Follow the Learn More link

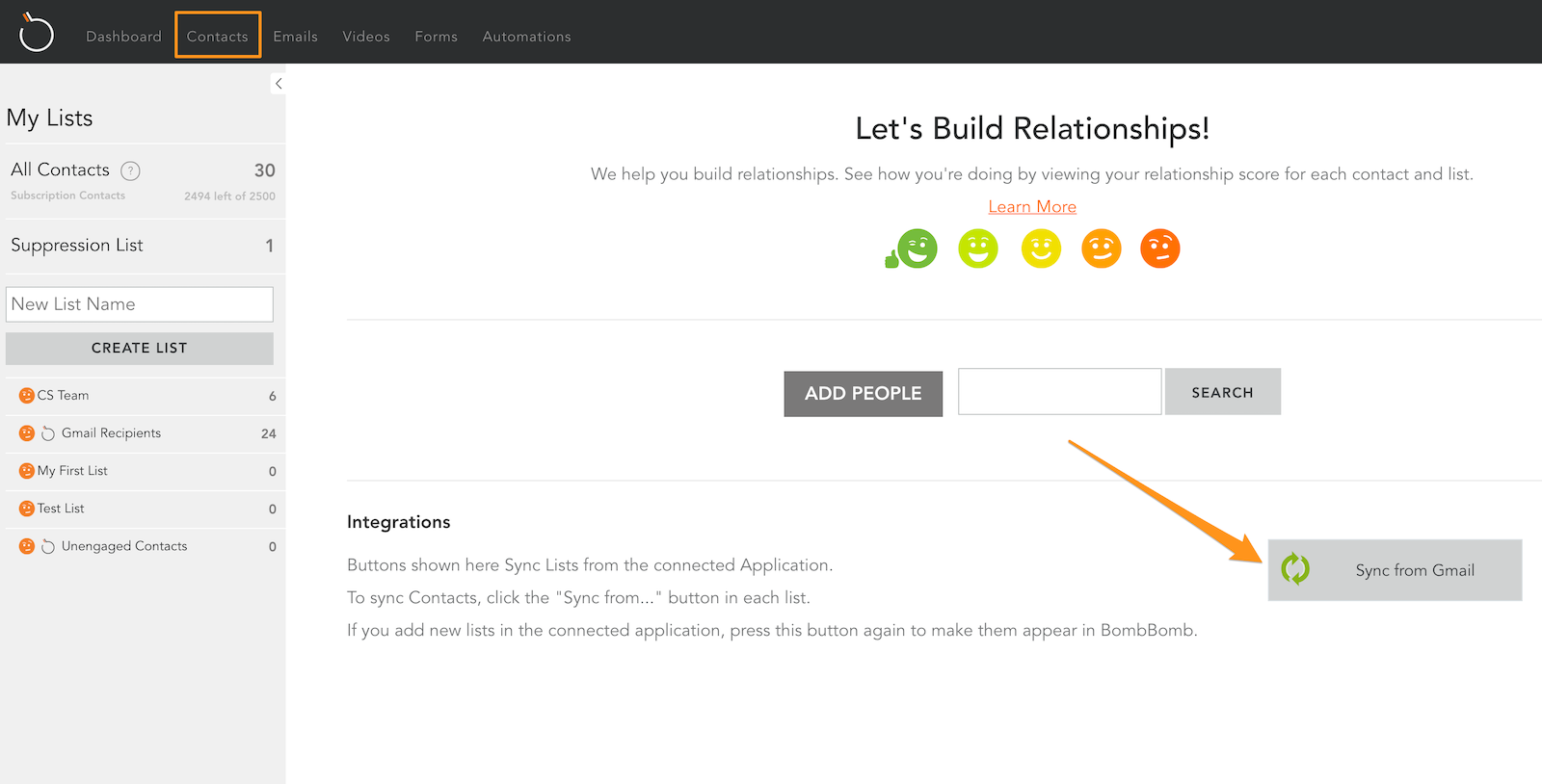click(1032, 207)
